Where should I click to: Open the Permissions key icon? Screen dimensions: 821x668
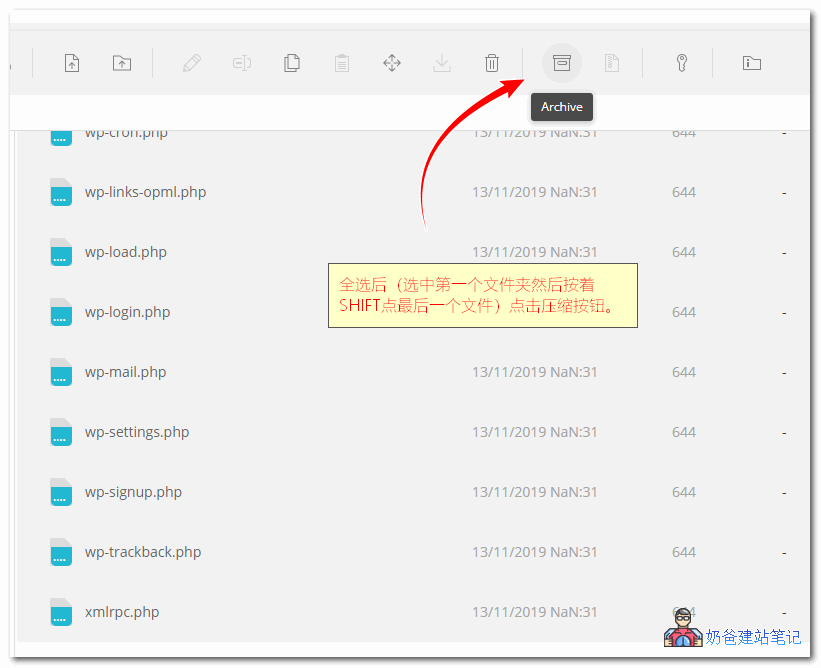(x=682, y=63)
